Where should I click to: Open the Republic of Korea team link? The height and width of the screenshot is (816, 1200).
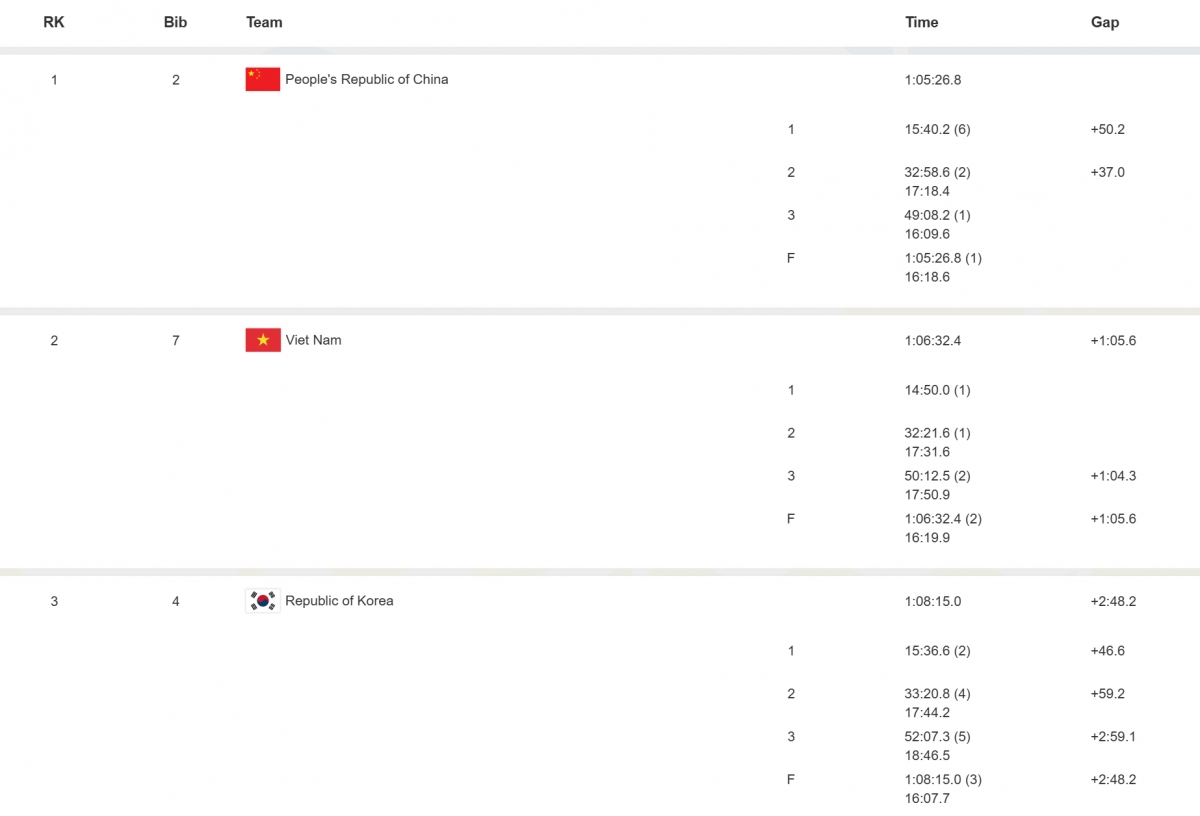point(339,601)
